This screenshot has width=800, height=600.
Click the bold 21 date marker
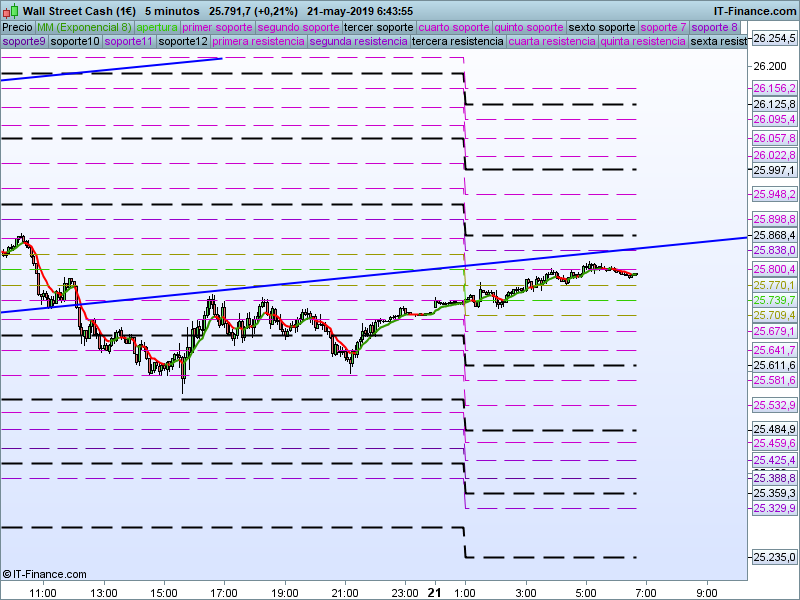click(434, 592)
